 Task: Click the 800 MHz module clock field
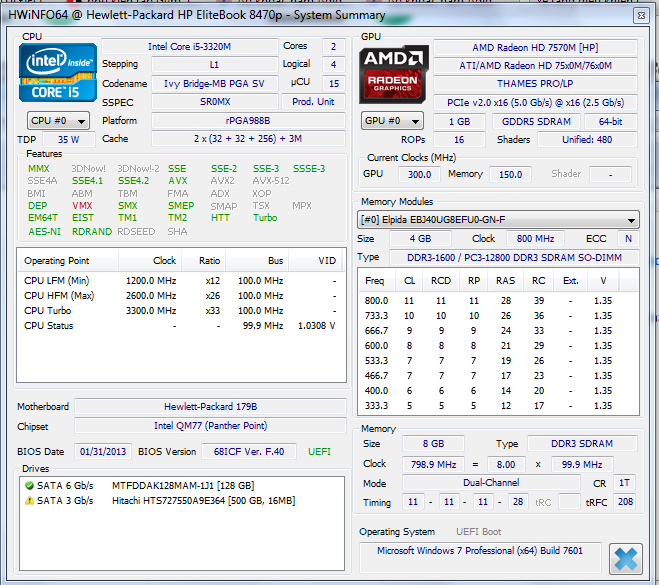[535, 239]
